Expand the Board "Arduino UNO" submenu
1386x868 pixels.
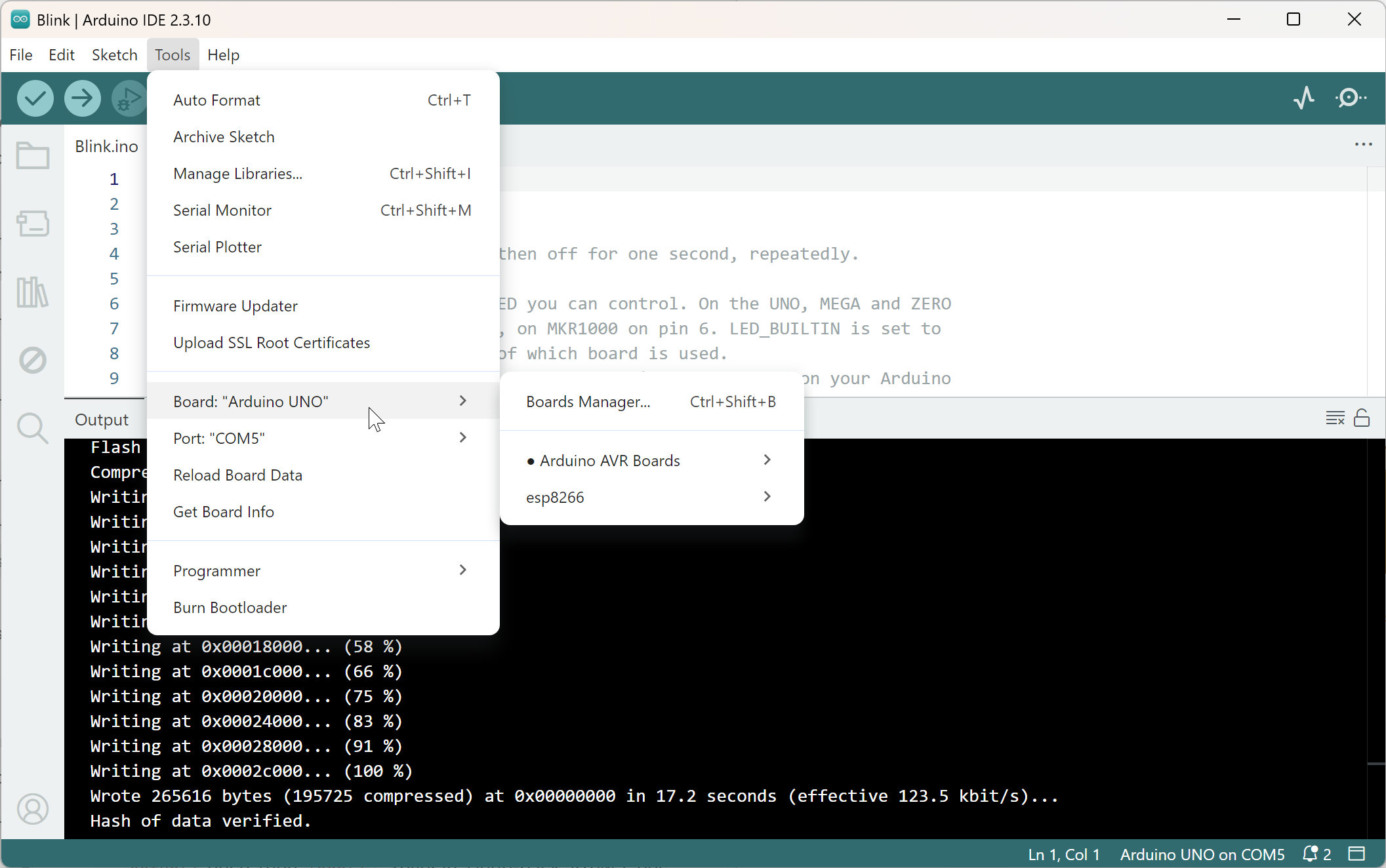323,401
